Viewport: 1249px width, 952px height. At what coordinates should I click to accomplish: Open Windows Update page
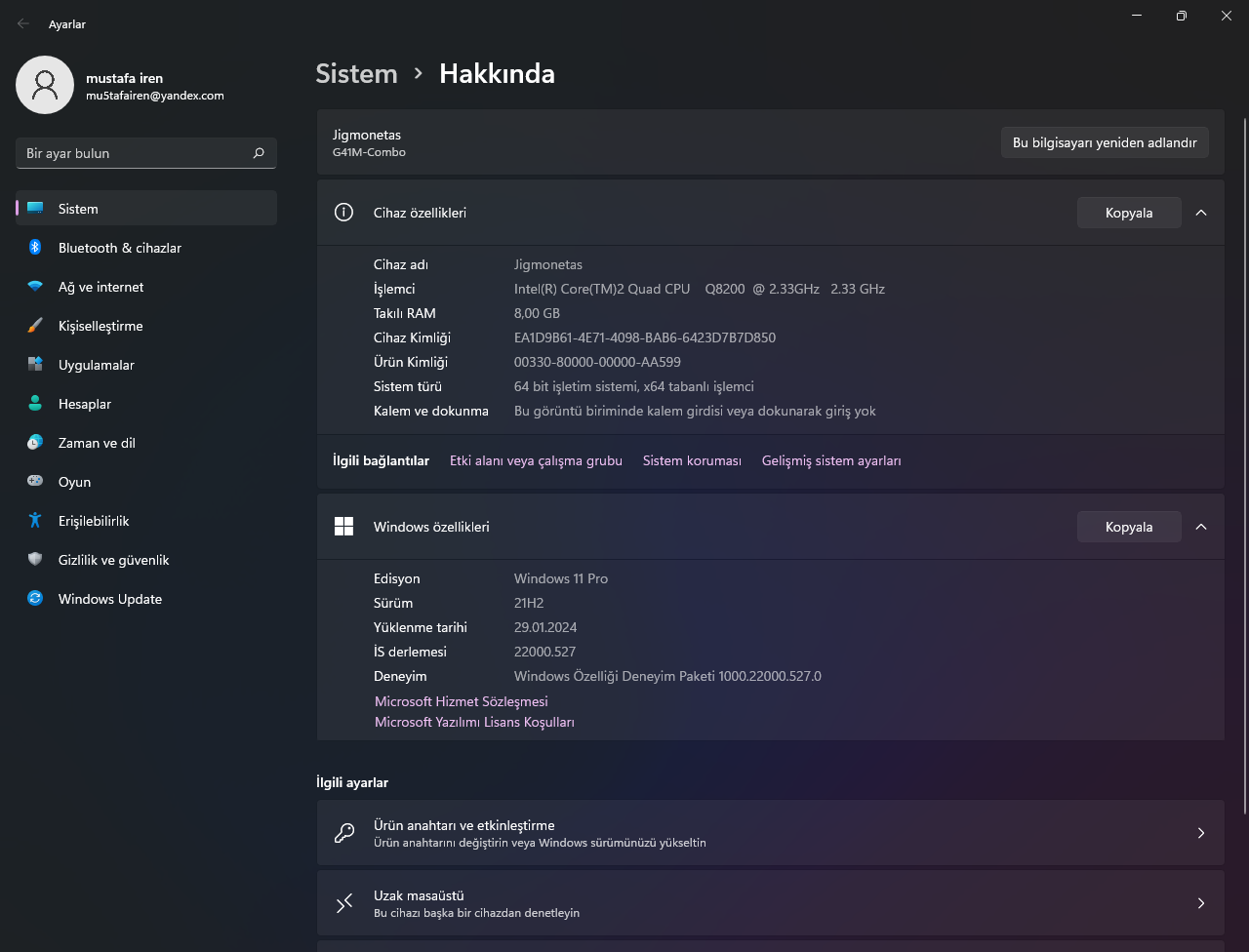pyautogui.click(x=109, y=599)
